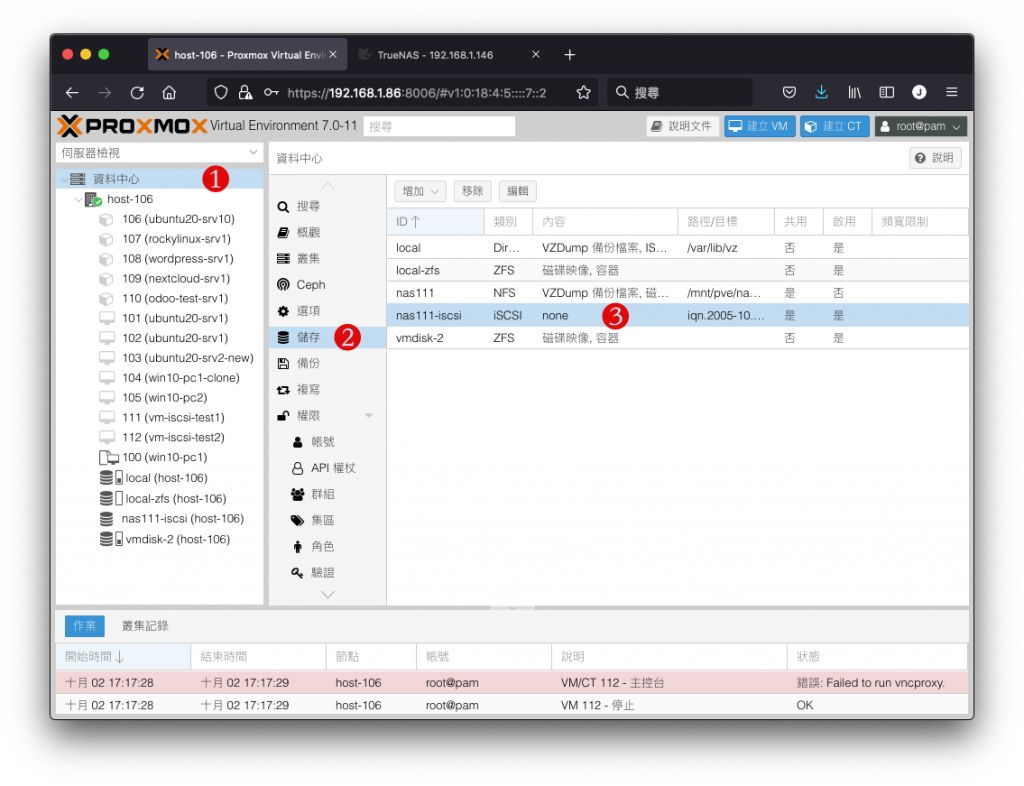The image size is (1024, 786).
Task: Close the TrueNAS browser tab
Action: coord(536,55)
